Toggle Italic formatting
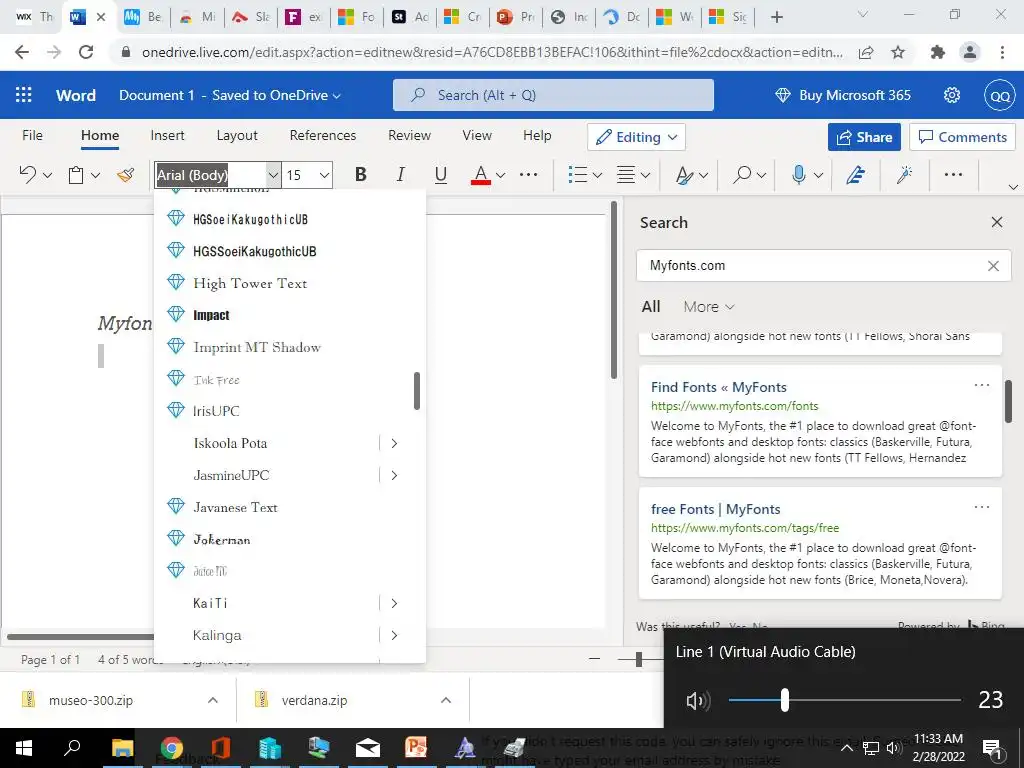 pyautogui.click(x=400, y=174)
